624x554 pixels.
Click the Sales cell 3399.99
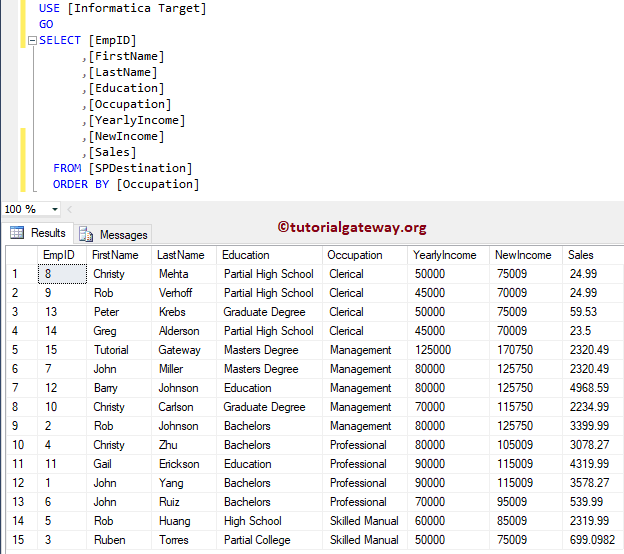(x=593, y=426)
